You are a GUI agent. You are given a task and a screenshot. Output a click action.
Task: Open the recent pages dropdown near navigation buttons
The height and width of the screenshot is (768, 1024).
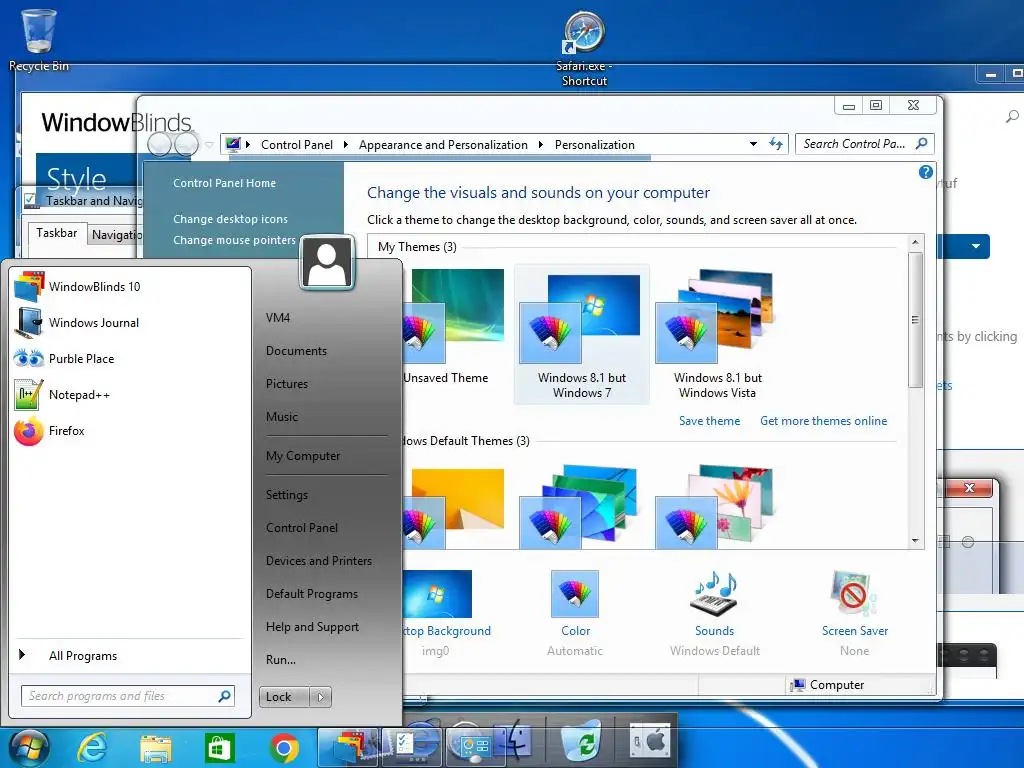point(209,144)
